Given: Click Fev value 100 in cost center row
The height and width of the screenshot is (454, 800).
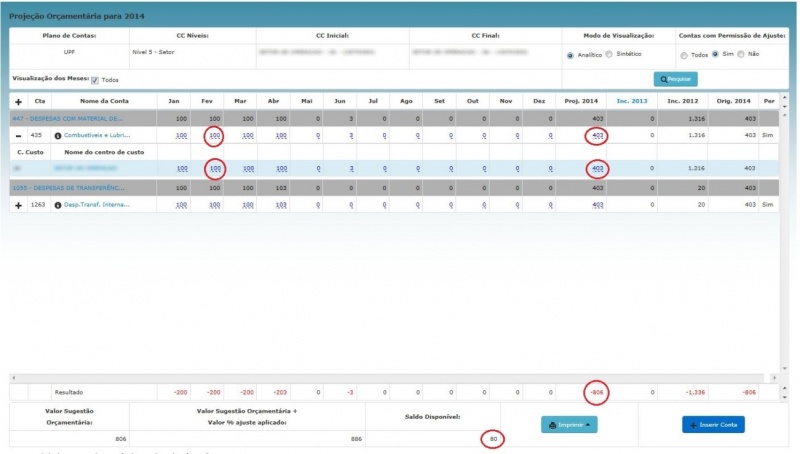Looking at the screenshot, I should click(215, 168).
